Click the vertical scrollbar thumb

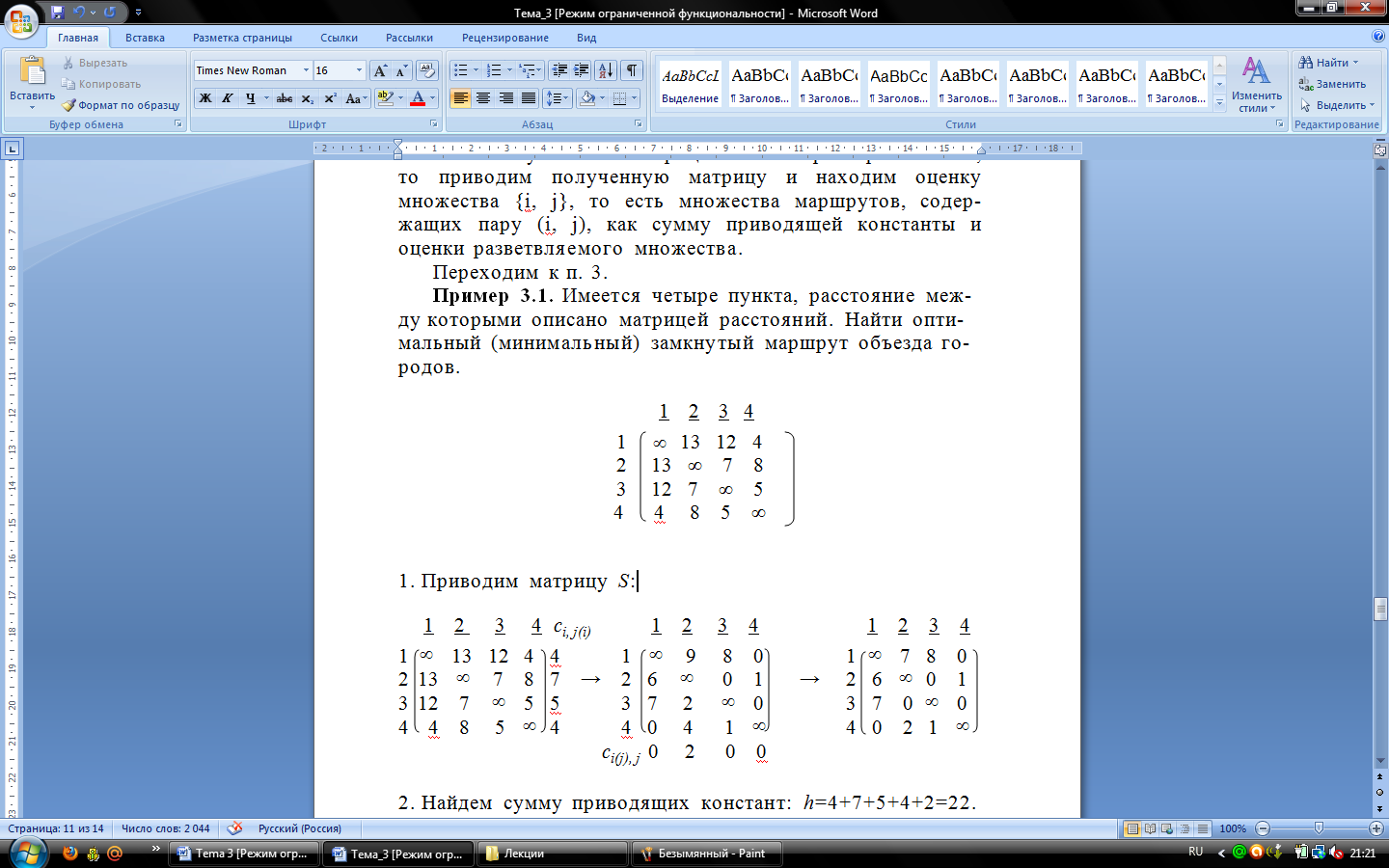[x=1380, y=609]
